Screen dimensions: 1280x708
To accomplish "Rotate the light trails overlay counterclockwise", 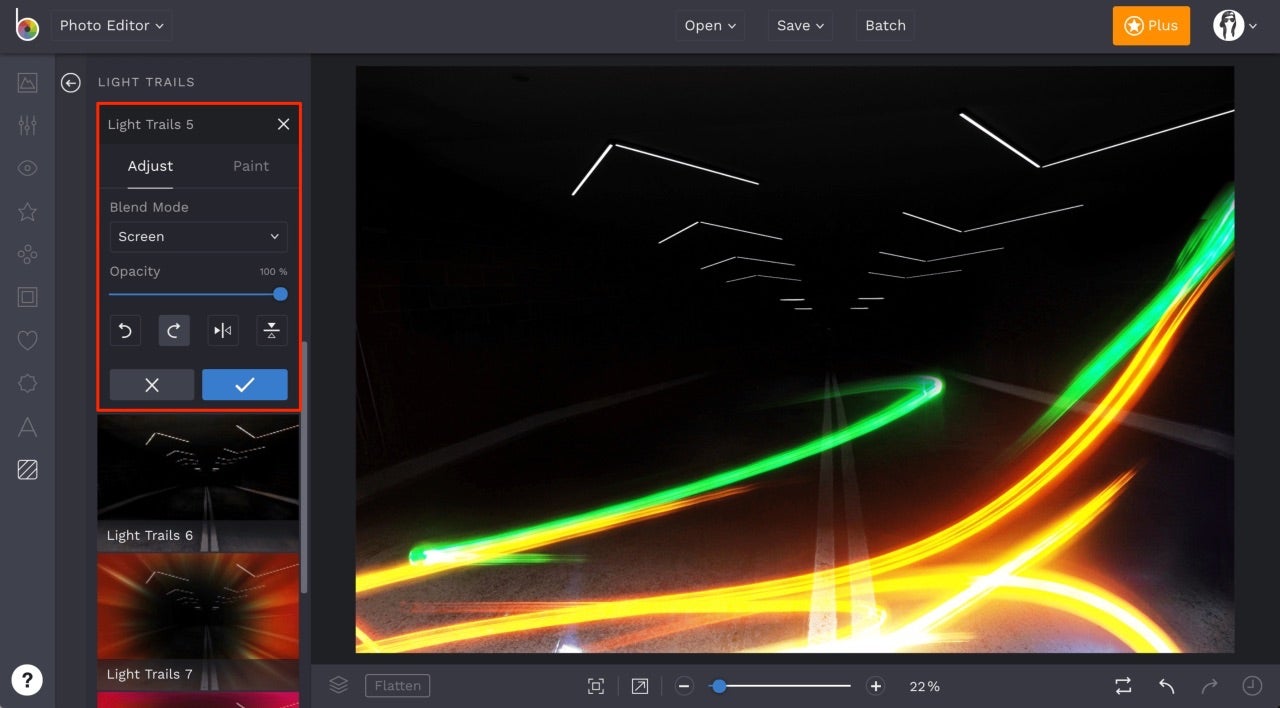I will tap(125, 330).
